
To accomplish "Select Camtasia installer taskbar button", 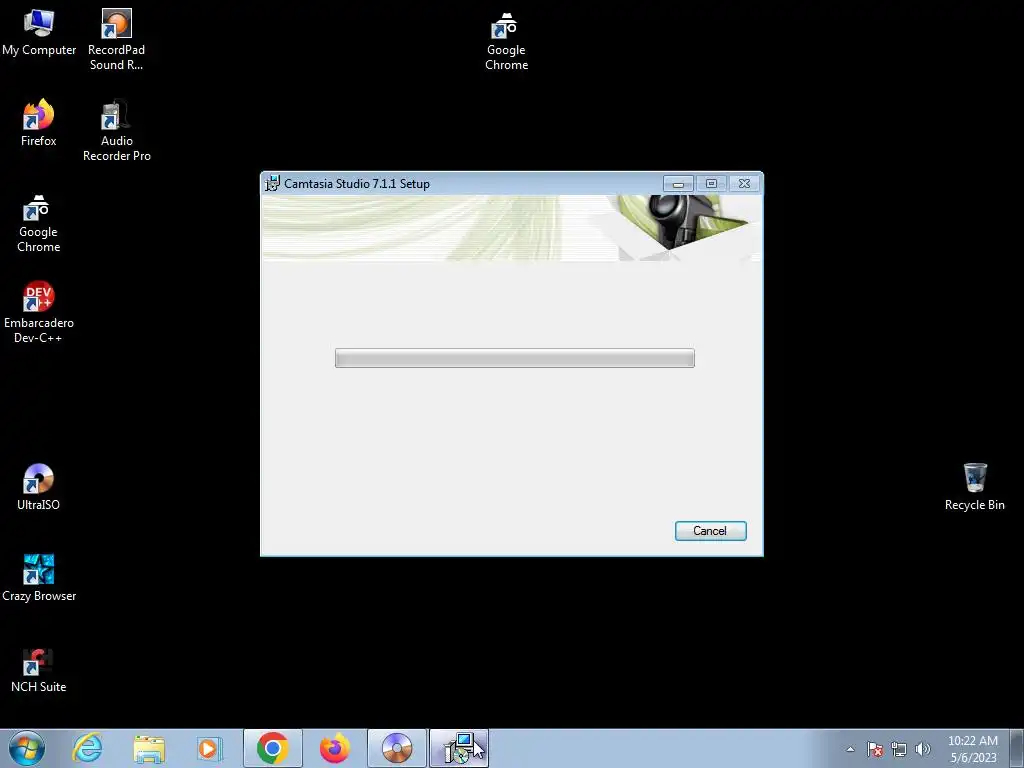I will pyautogui.click(x=459, y=748).
